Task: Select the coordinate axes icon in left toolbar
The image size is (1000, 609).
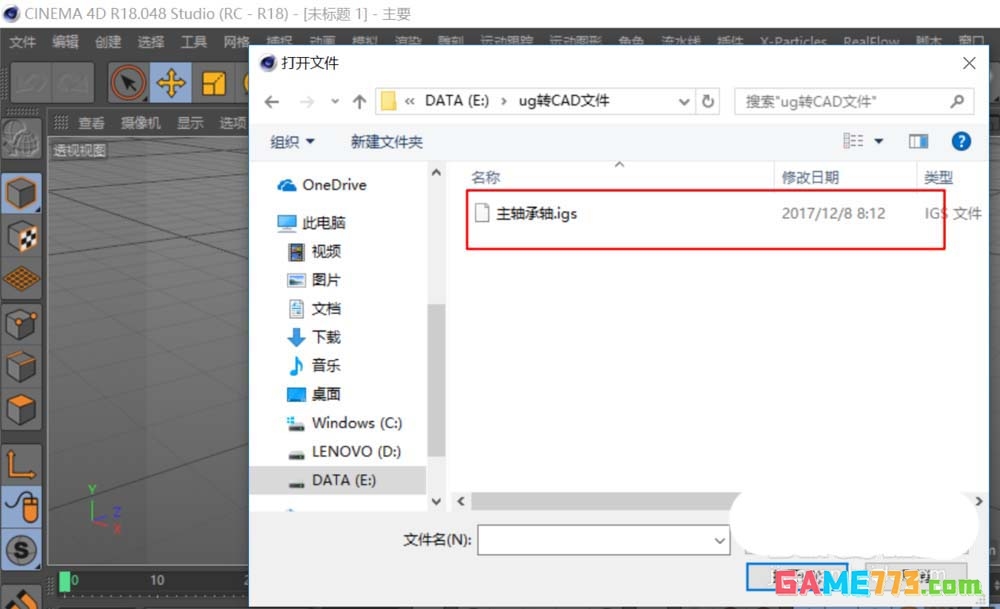Action: click(22, 462)
